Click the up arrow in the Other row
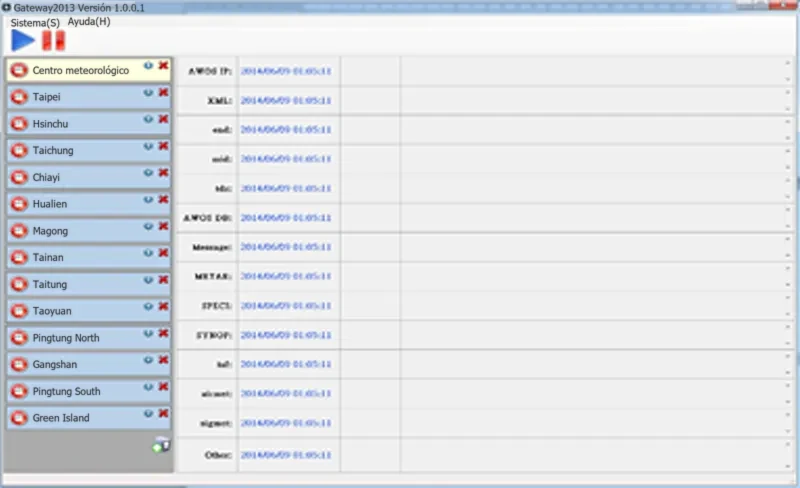Screen dimensions: 800x488 [x=788, y=445]
